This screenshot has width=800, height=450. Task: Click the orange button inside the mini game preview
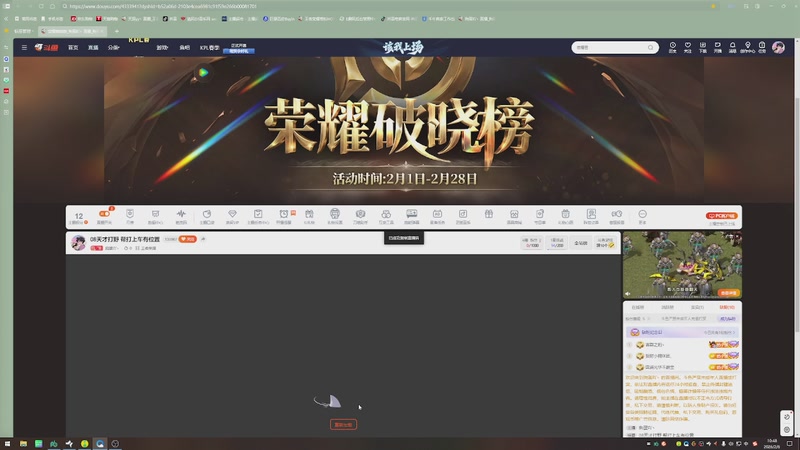[728, 293]
